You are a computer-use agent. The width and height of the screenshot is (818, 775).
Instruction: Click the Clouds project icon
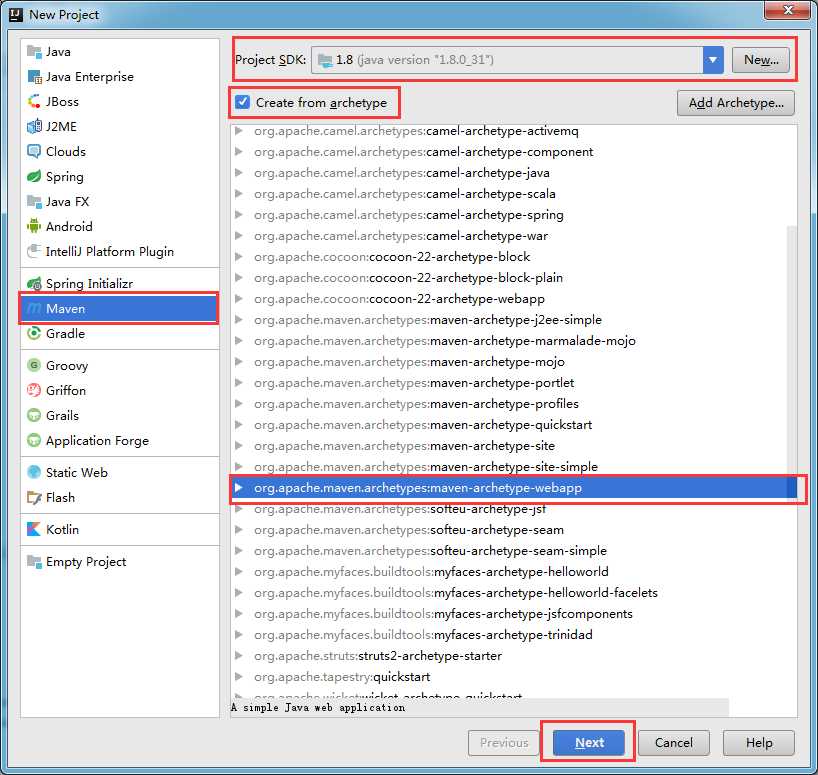(x=34, y=152)
